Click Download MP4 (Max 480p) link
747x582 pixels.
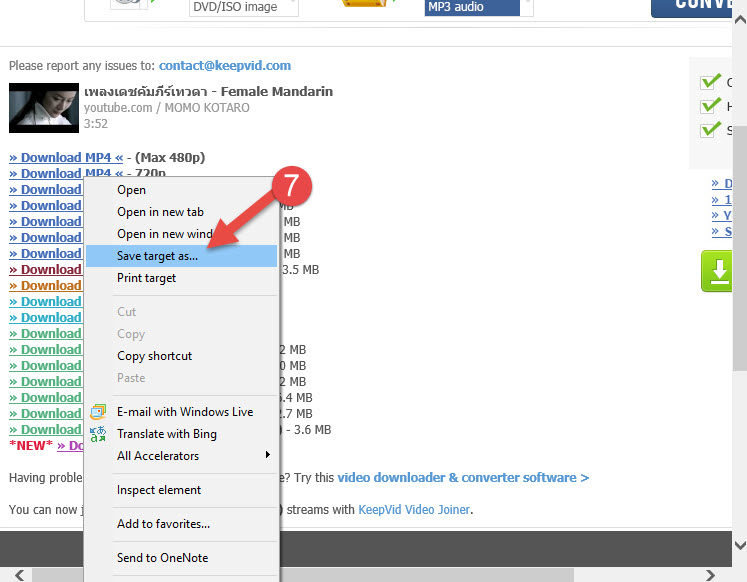point(66,157)
